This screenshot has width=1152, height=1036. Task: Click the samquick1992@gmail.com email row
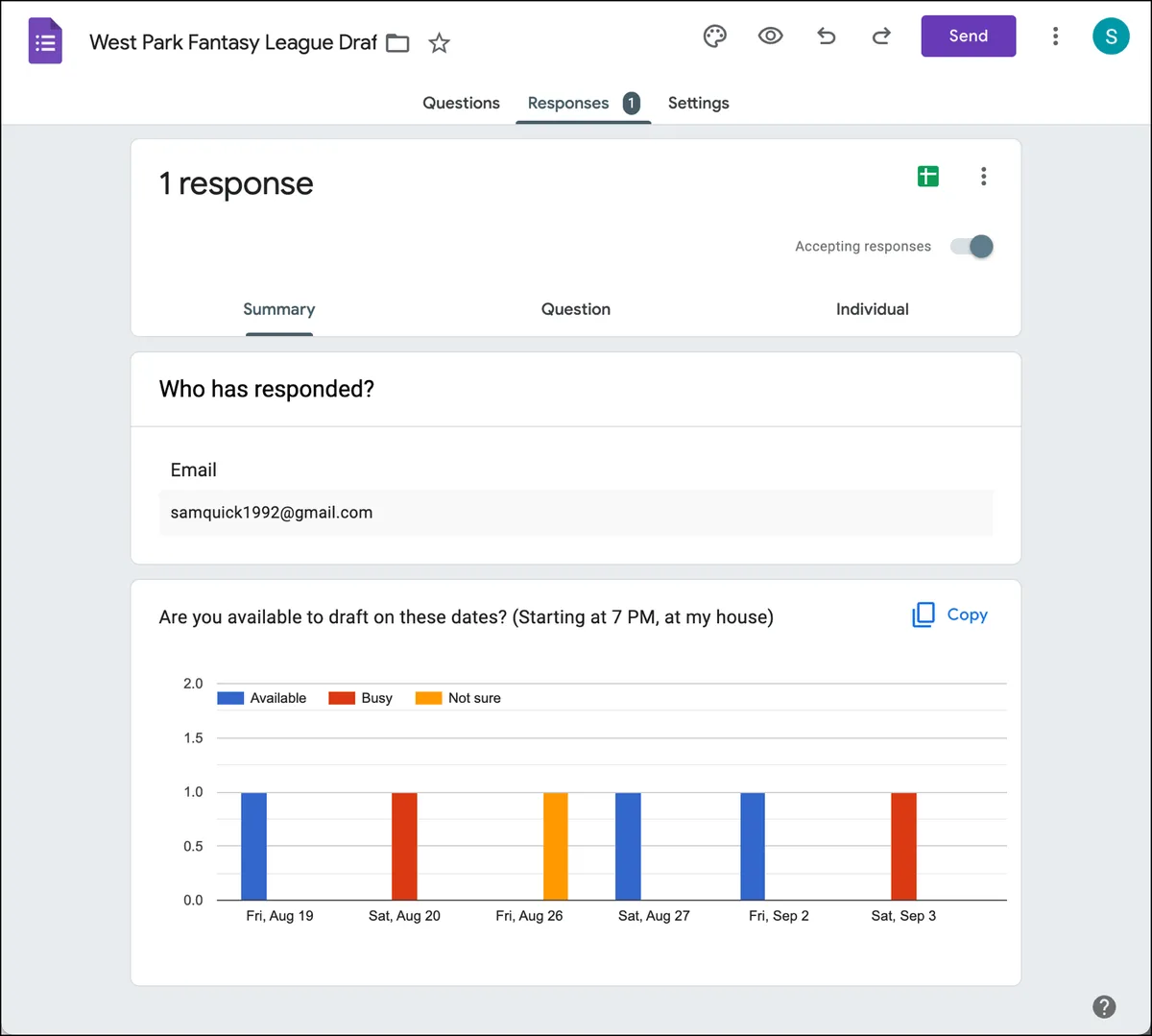click(x=576, y=513)
